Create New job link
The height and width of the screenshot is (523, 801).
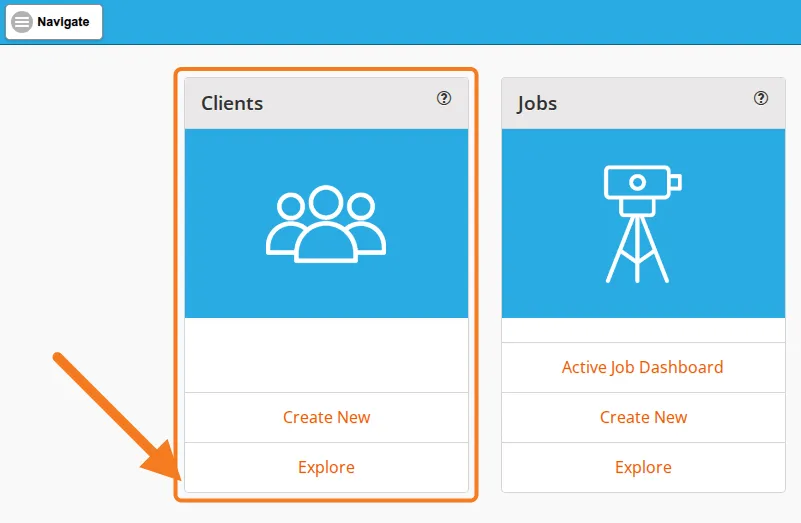point(643,417)
